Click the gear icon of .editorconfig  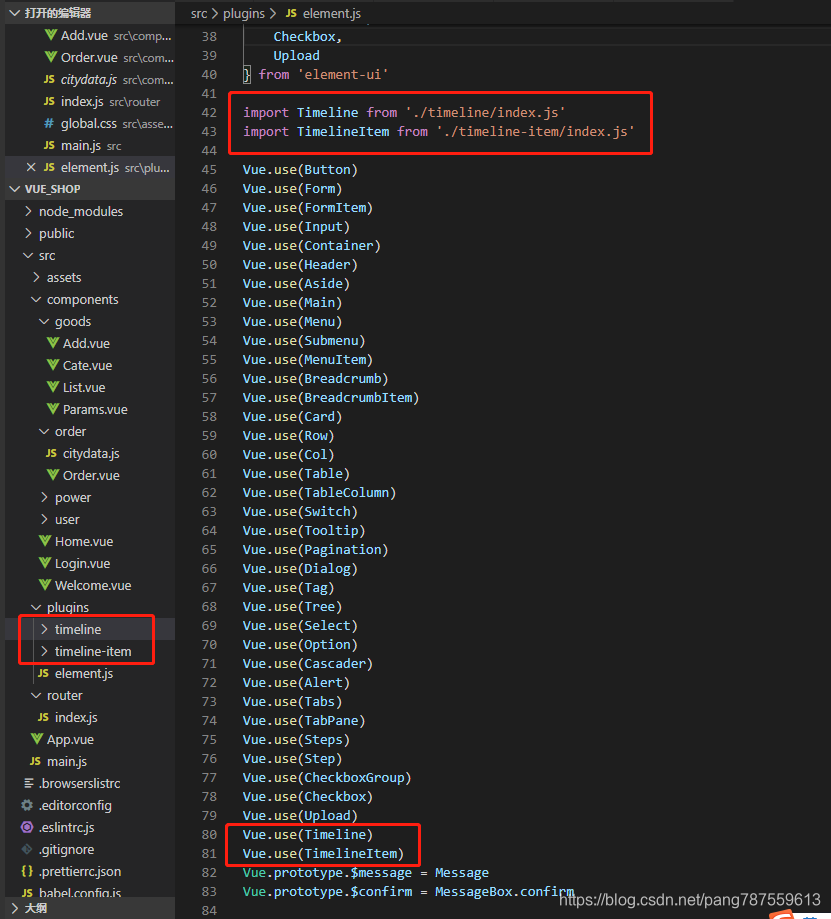[27, 805]
